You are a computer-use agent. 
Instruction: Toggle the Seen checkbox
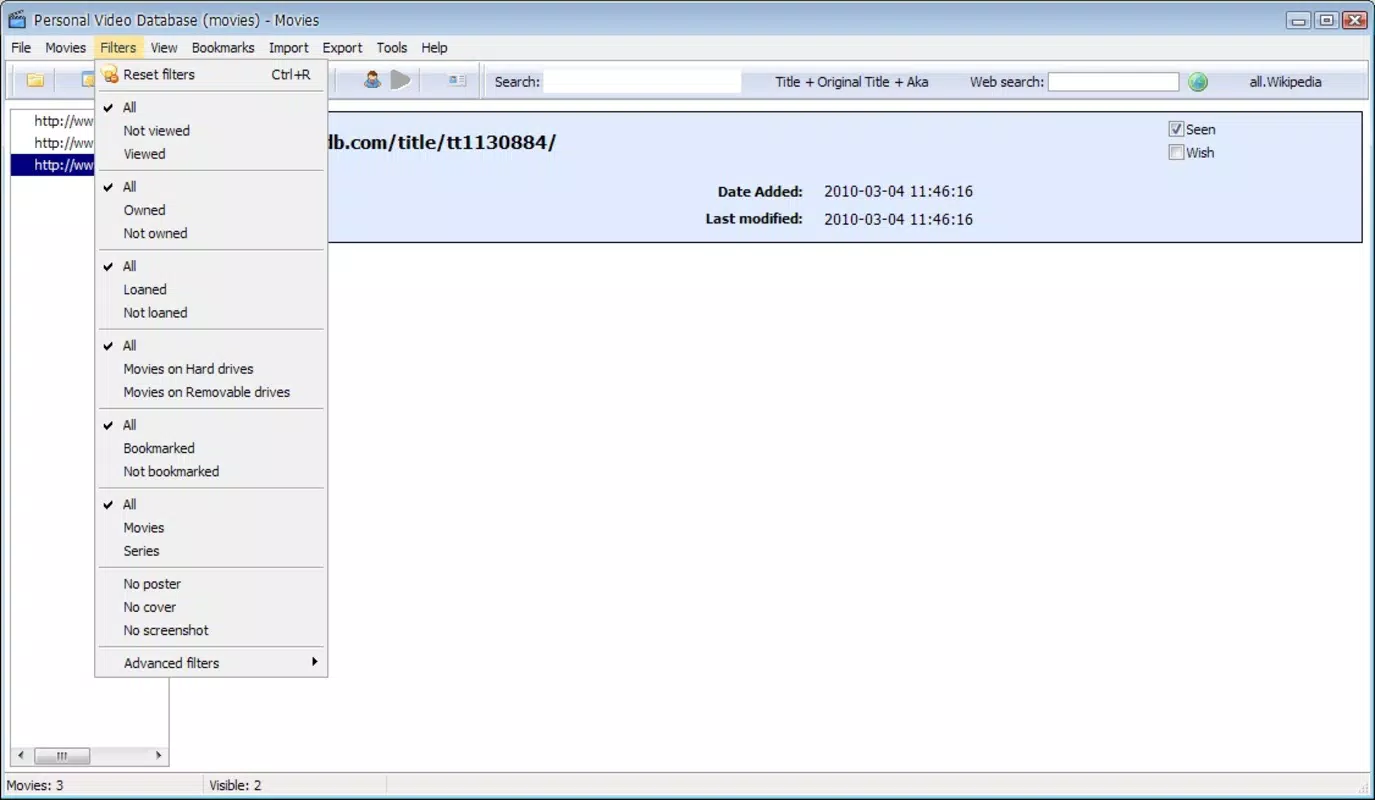[1176, 129]
